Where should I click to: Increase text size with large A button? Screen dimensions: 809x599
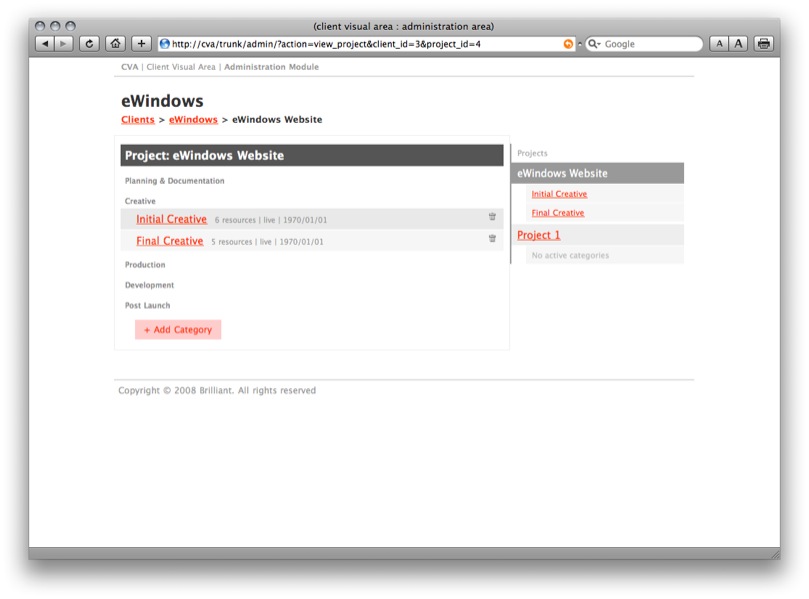(738, 44)
